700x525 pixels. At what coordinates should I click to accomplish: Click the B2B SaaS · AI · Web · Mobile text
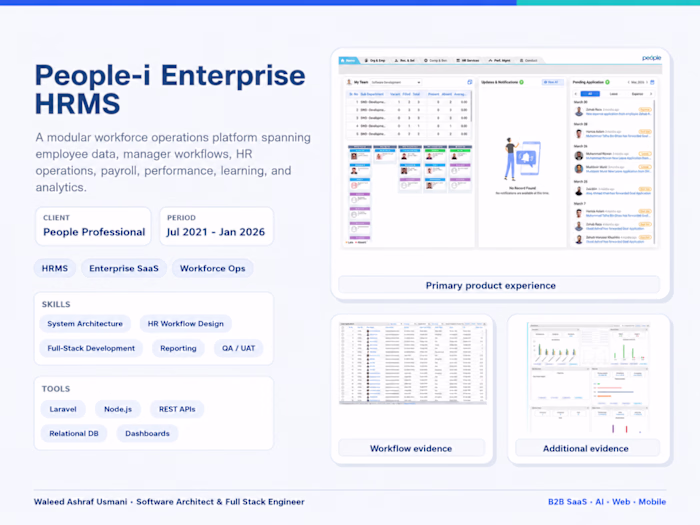(x=607, y=502)
